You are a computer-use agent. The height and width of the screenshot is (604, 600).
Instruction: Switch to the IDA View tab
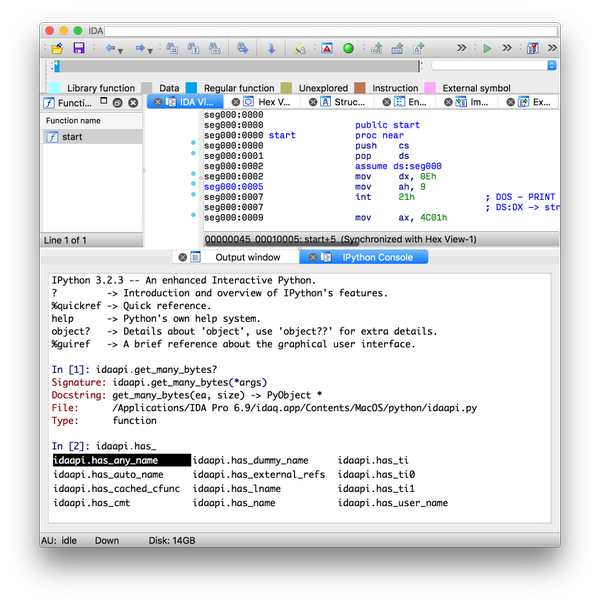[x=196, y=102]
